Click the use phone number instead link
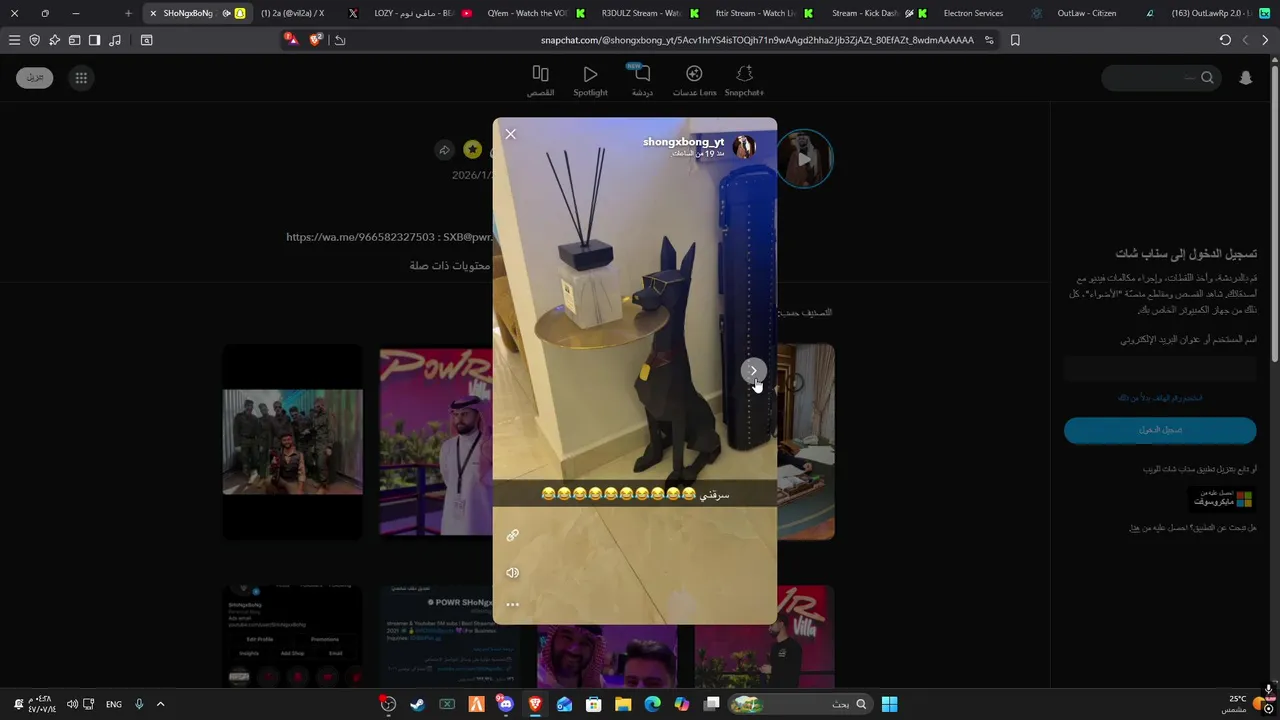Screen dimensions: 1280x720 point(1160,398)
